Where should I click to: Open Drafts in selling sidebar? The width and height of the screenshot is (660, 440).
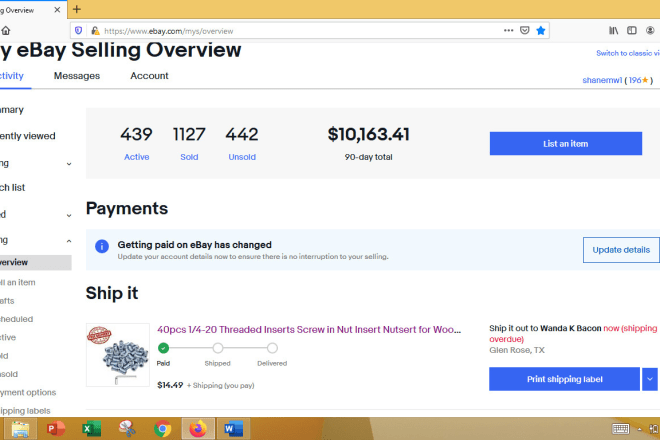[7, 301]
